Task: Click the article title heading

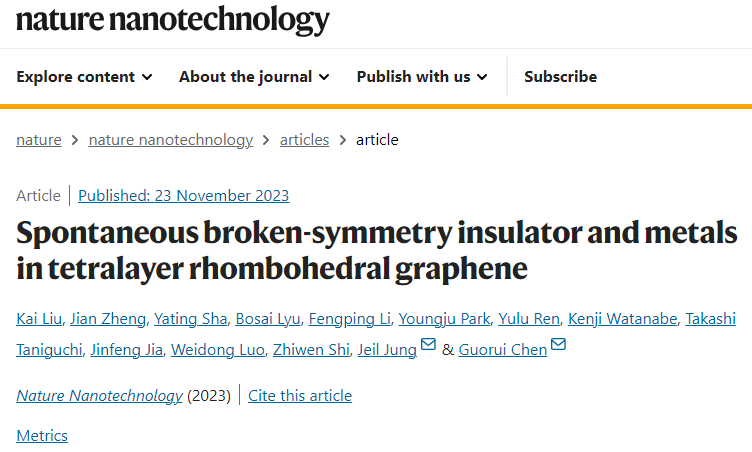Action: [x=376, y=250]
